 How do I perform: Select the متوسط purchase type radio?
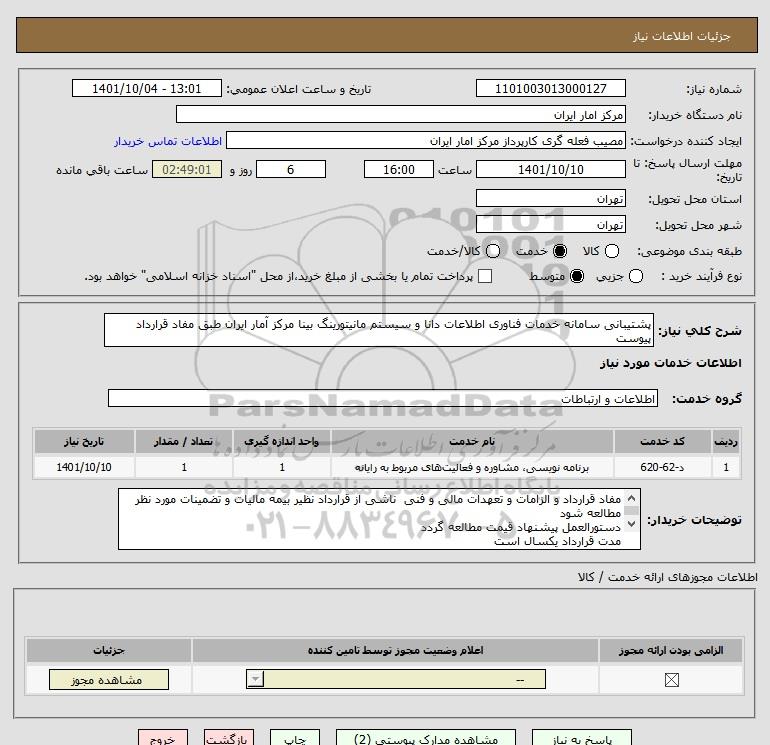pos(577,276)
